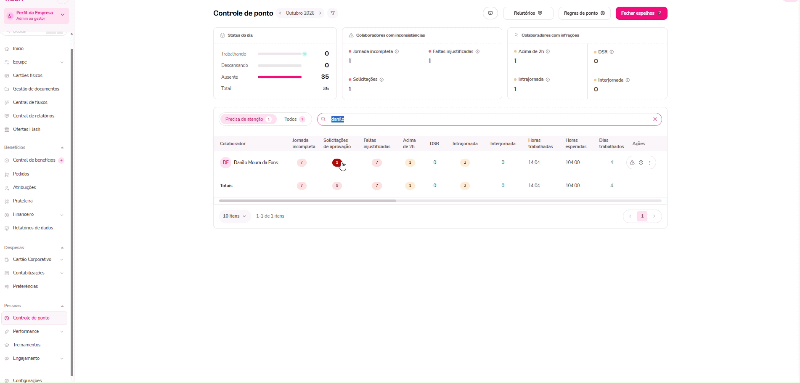Screen dimensions: 800x383
Task: Open the filter icon next to the month selector
Action: [x=333, y=13]
